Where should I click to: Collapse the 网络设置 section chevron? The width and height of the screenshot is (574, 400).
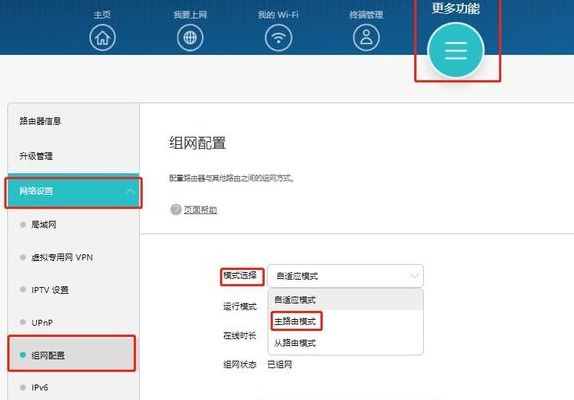[x=130, y=191]
